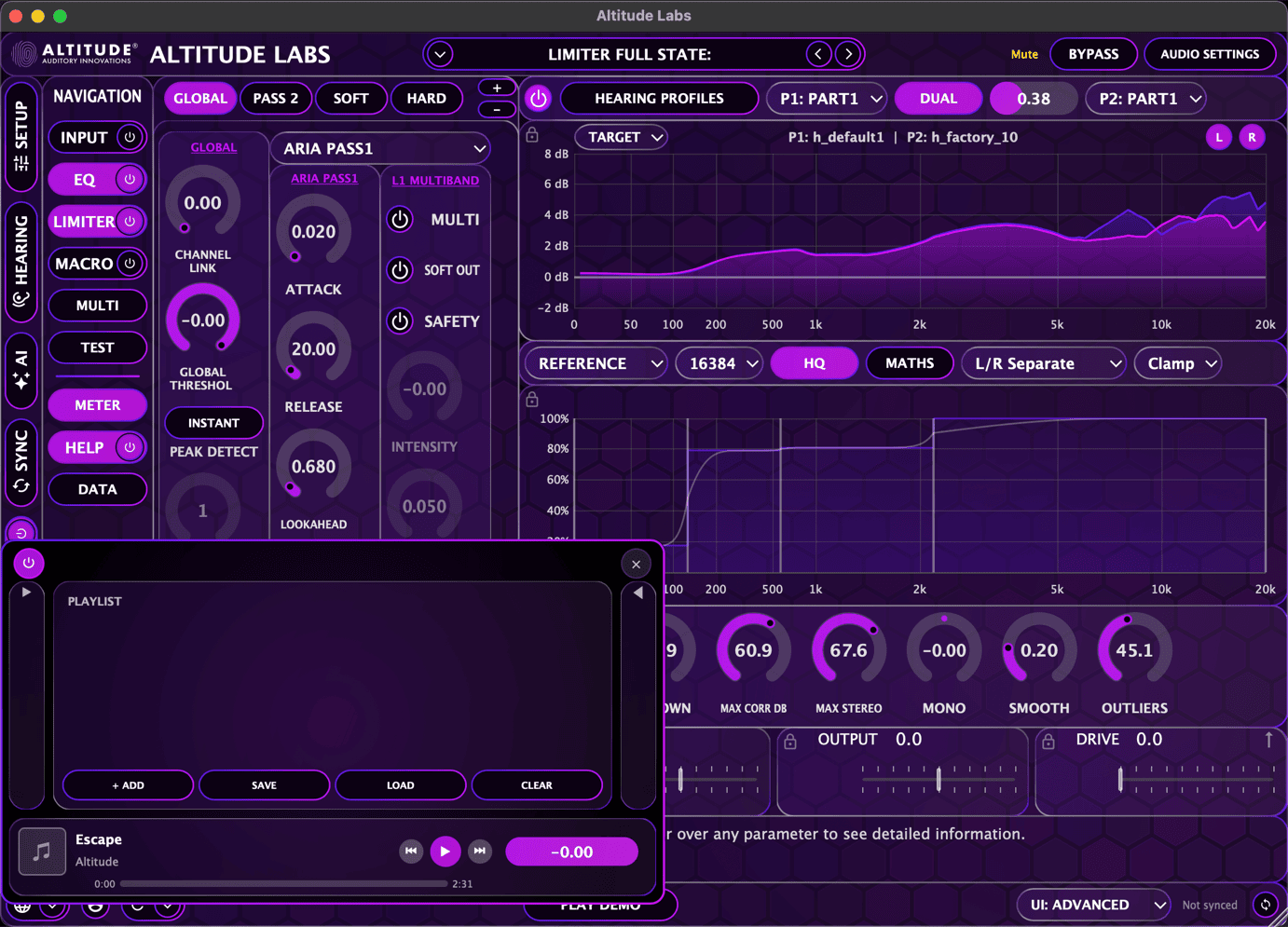
Task: Select the HARD limiter tab
Action: (427, 98)
